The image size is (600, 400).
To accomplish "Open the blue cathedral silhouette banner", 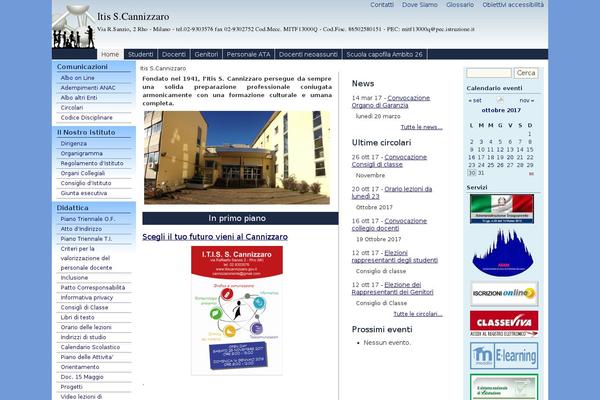I will (x=503, y=253).
